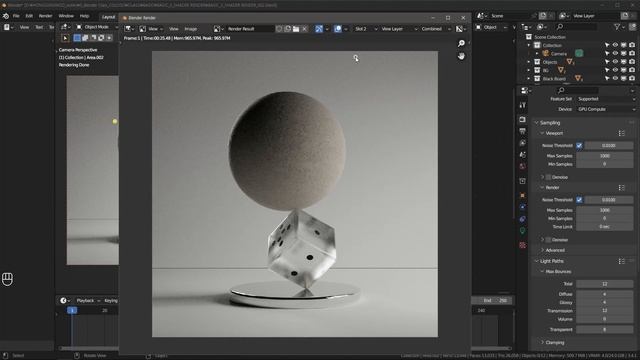Open the Object properties orange square tab icon

tap(523, 196)
